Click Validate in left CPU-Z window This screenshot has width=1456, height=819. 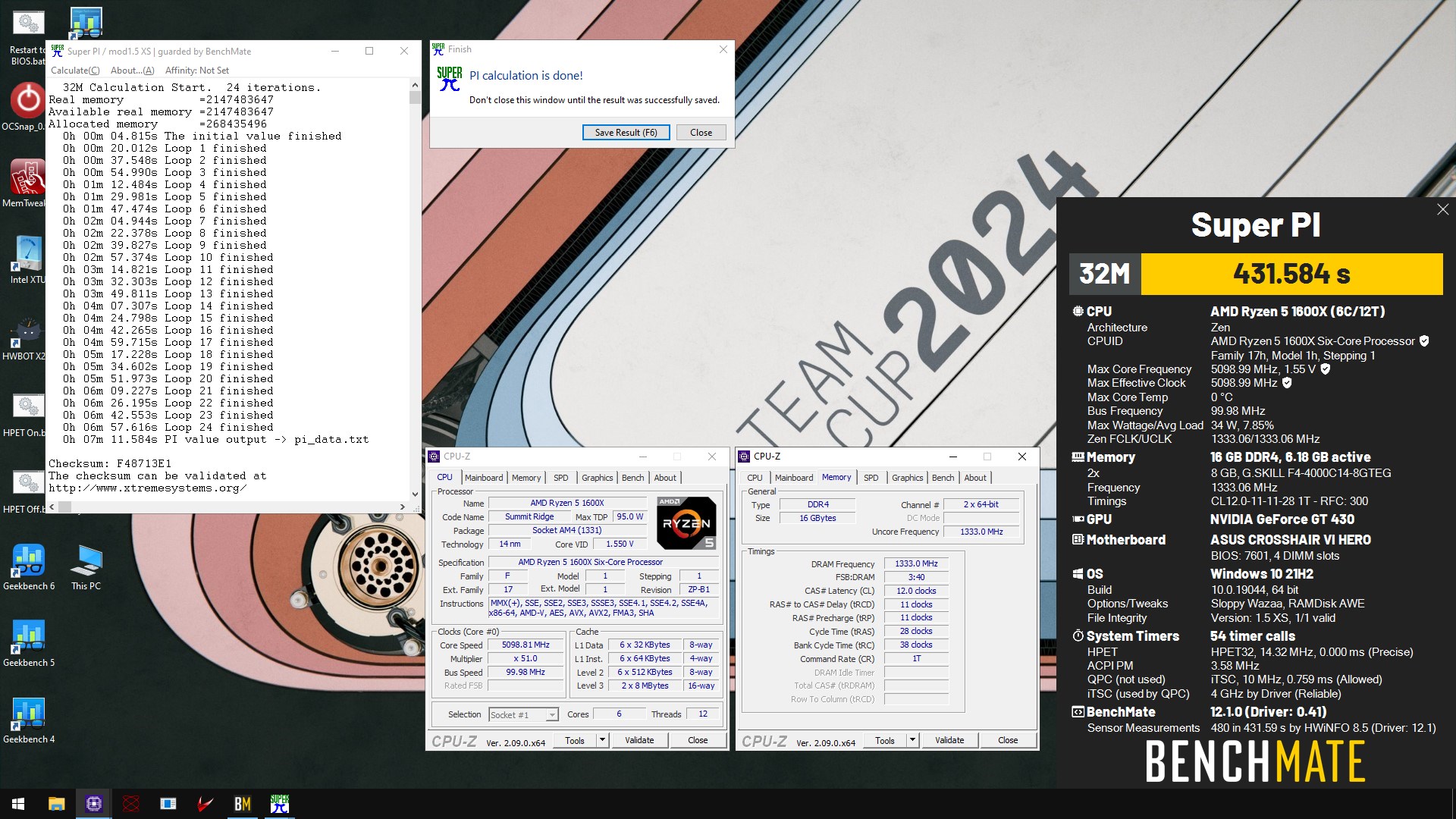pyautogui.click(x=639, y=740)
